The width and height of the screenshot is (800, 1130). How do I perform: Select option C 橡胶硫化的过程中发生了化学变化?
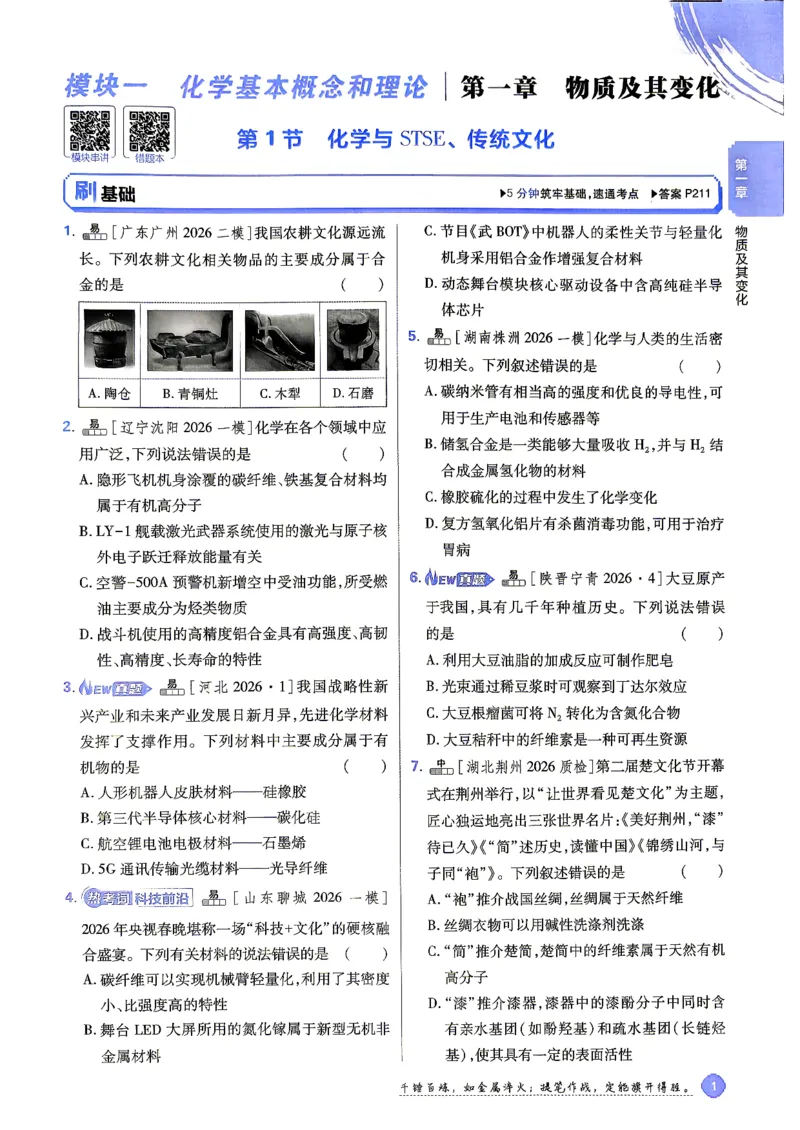pos(541,497)
